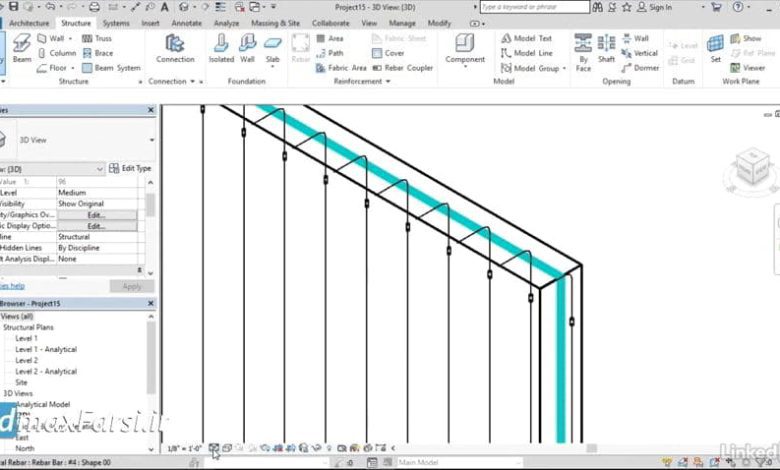
Task: Choose Fabric Area tool
Action: pos(341,68)
